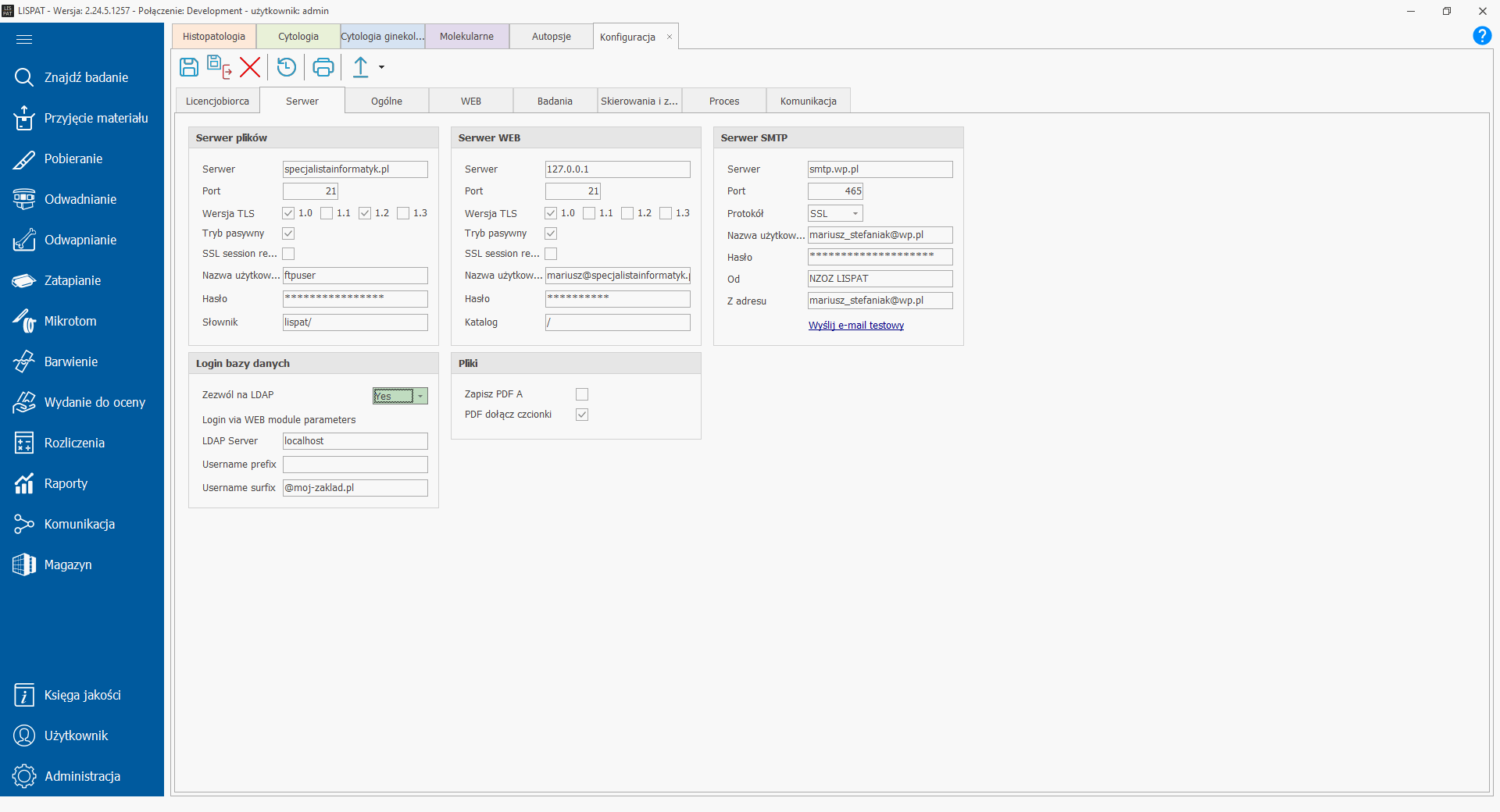The image size is (1500, 812).
Task: Open Mikrotom from the sidebar
Action: (x=70, y=321)
